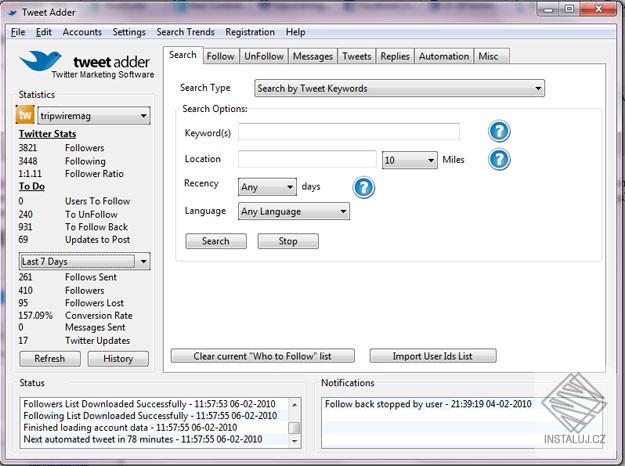625x466 pixels.
Task: Click the 95 Followers Lost entry
Action: point(71,303)
